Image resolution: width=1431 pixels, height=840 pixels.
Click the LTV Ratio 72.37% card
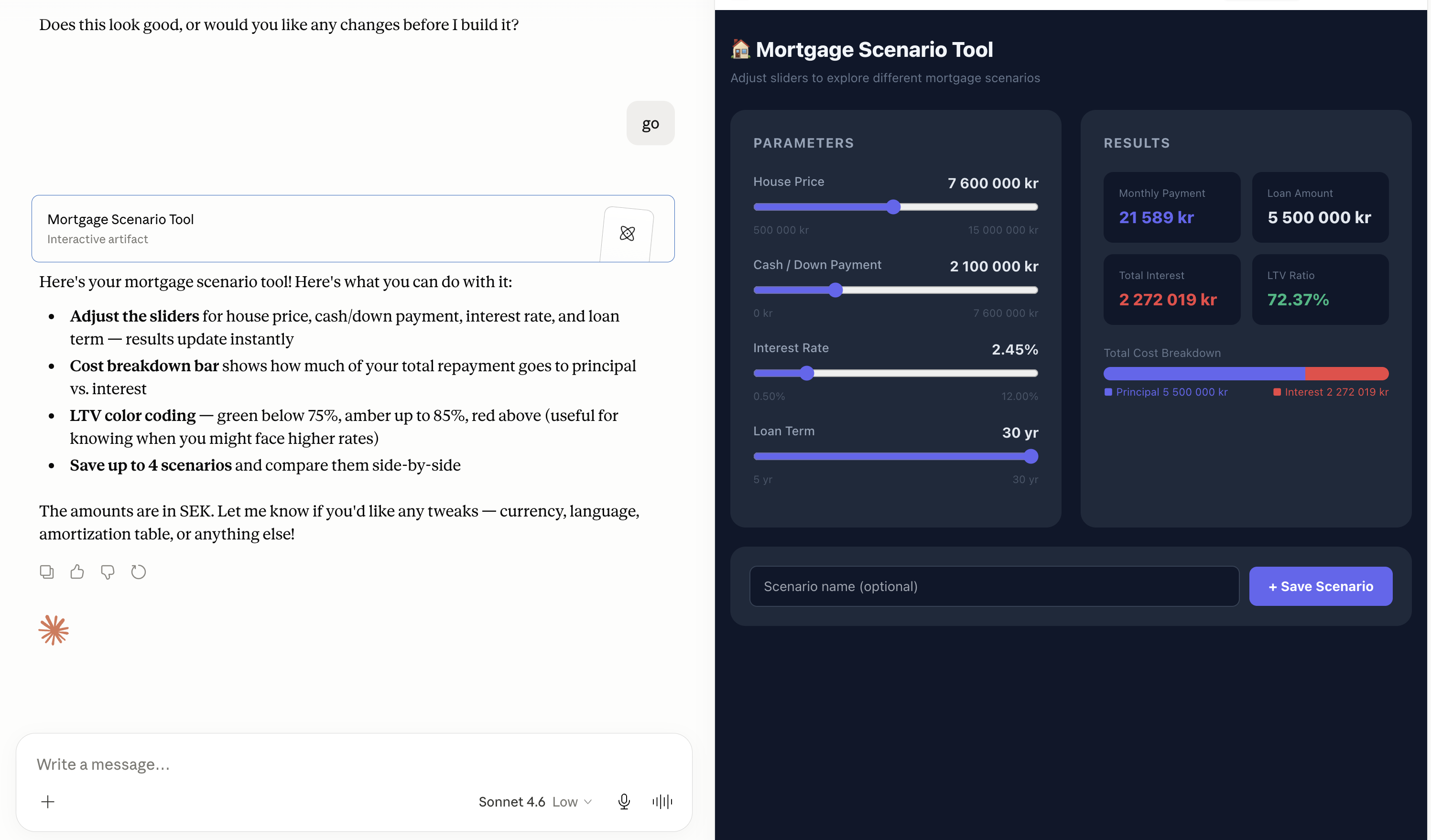tap(1320, 290)
